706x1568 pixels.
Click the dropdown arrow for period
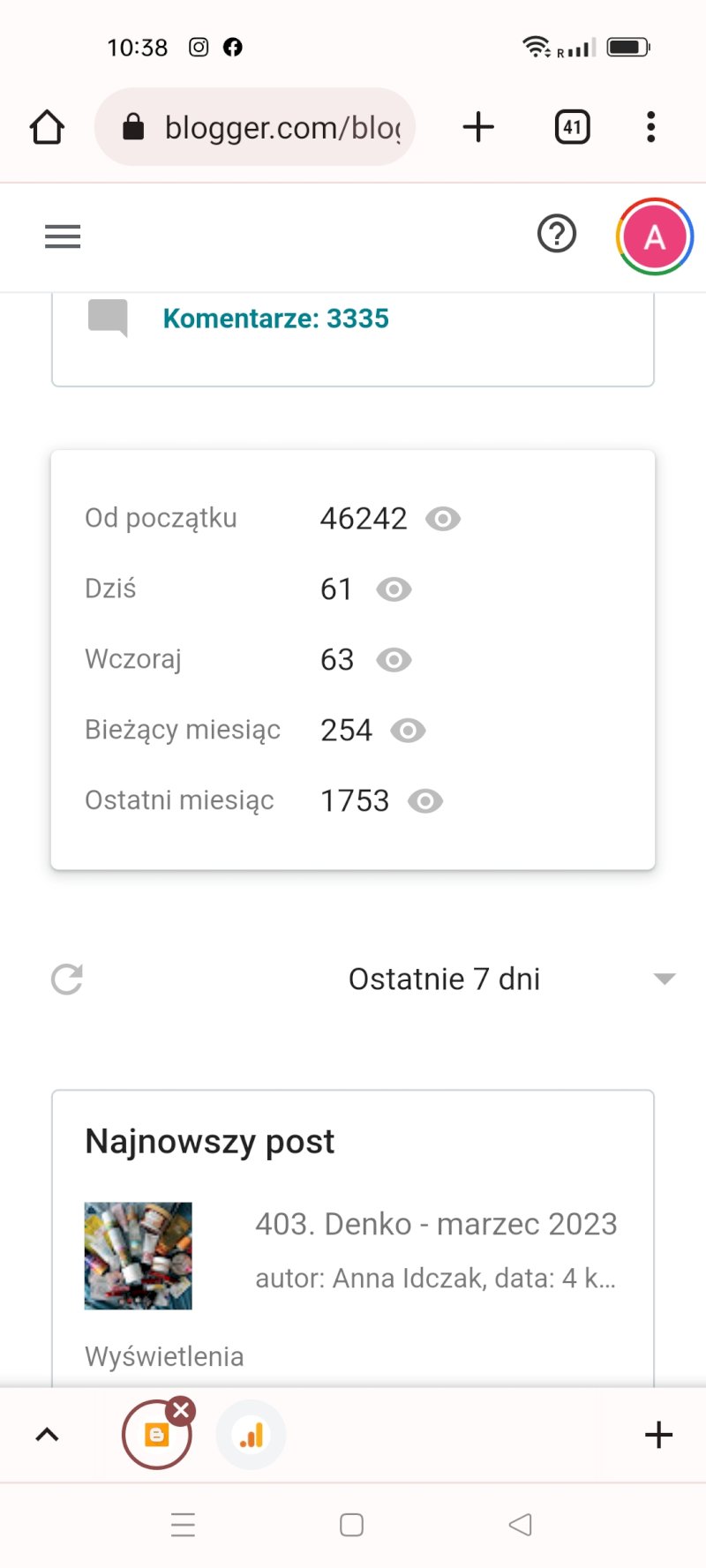tap(665, 979)
